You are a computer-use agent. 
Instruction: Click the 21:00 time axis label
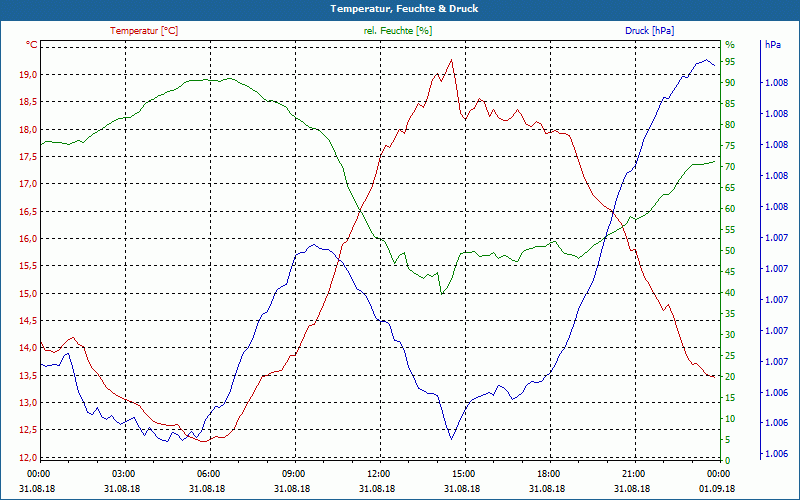[634, 473]
